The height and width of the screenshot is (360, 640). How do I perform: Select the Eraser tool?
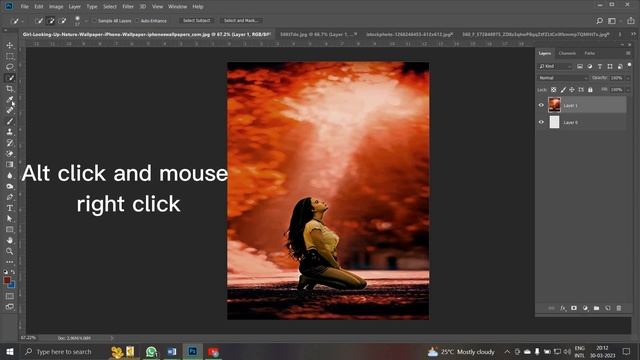[9, 153]
